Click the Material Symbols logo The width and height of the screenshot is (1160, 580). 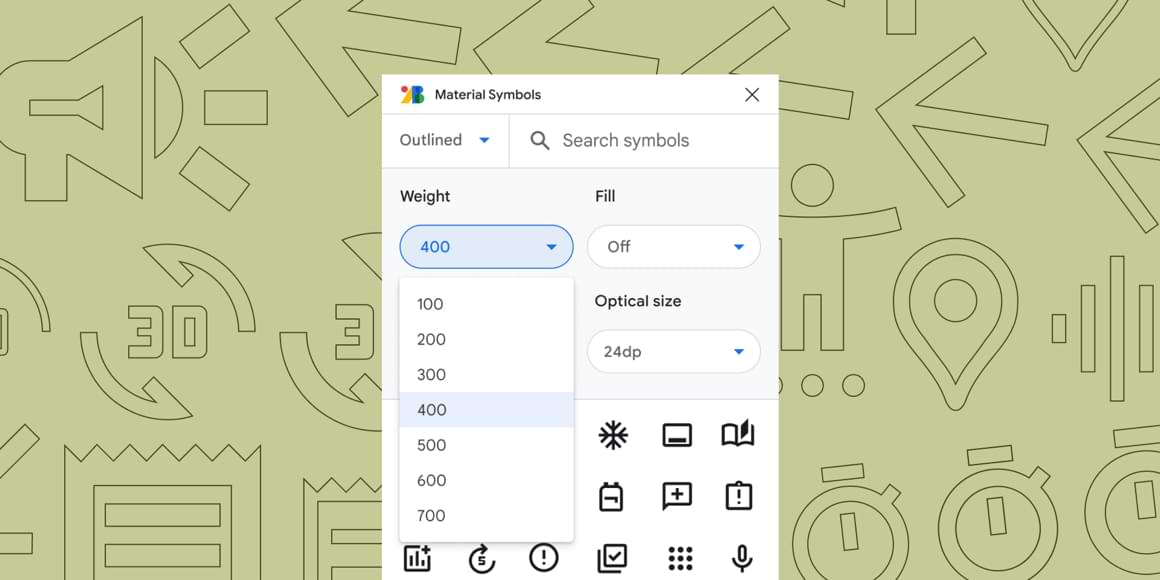click(x=413, y=94)
